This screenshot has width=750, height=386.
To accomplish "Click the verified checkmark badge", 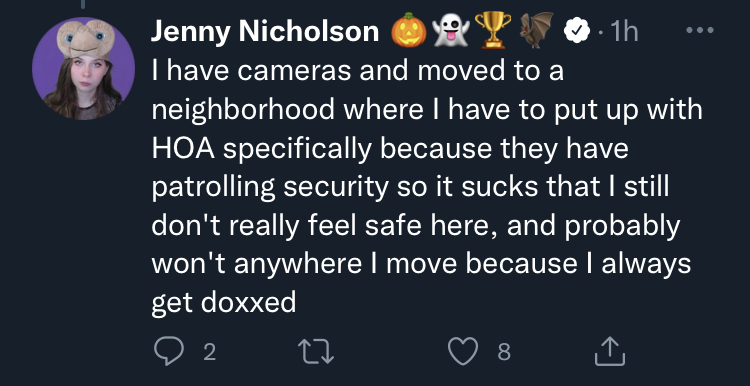I will (577, 32).
